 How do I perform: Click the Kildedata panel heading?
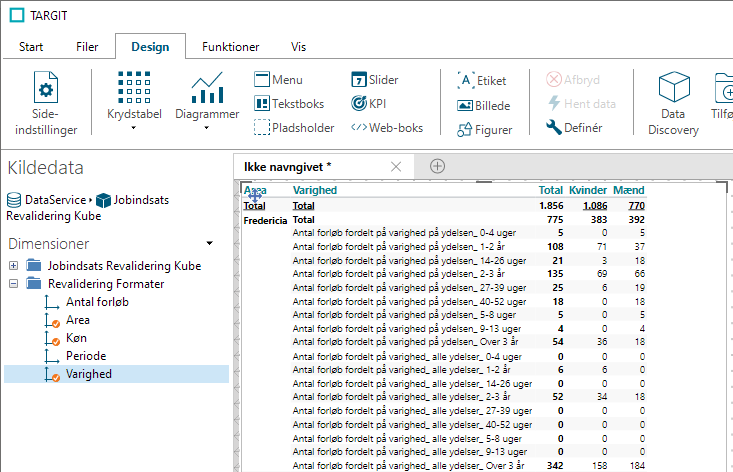point(45,167)
